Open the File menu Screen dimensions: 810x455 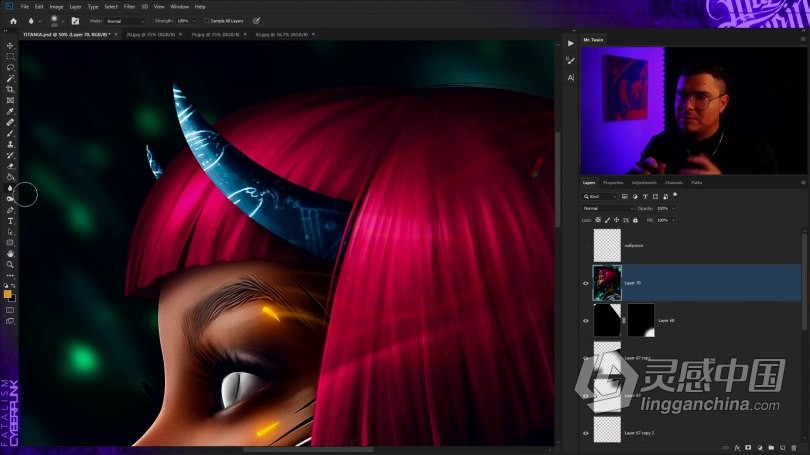25,7
